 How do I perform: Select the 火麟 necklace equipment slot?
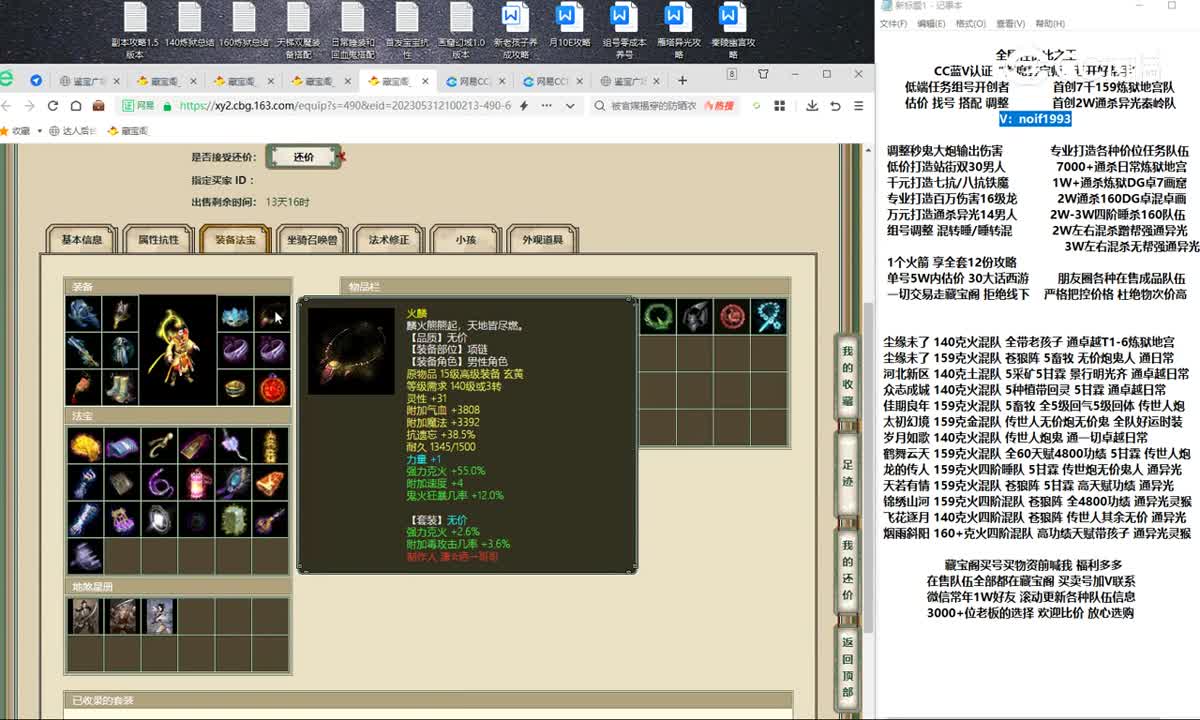[272, 313]
